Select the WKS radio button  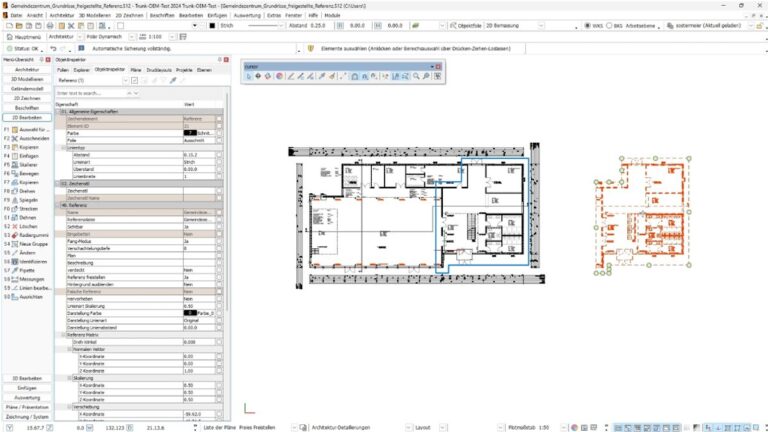587,25
